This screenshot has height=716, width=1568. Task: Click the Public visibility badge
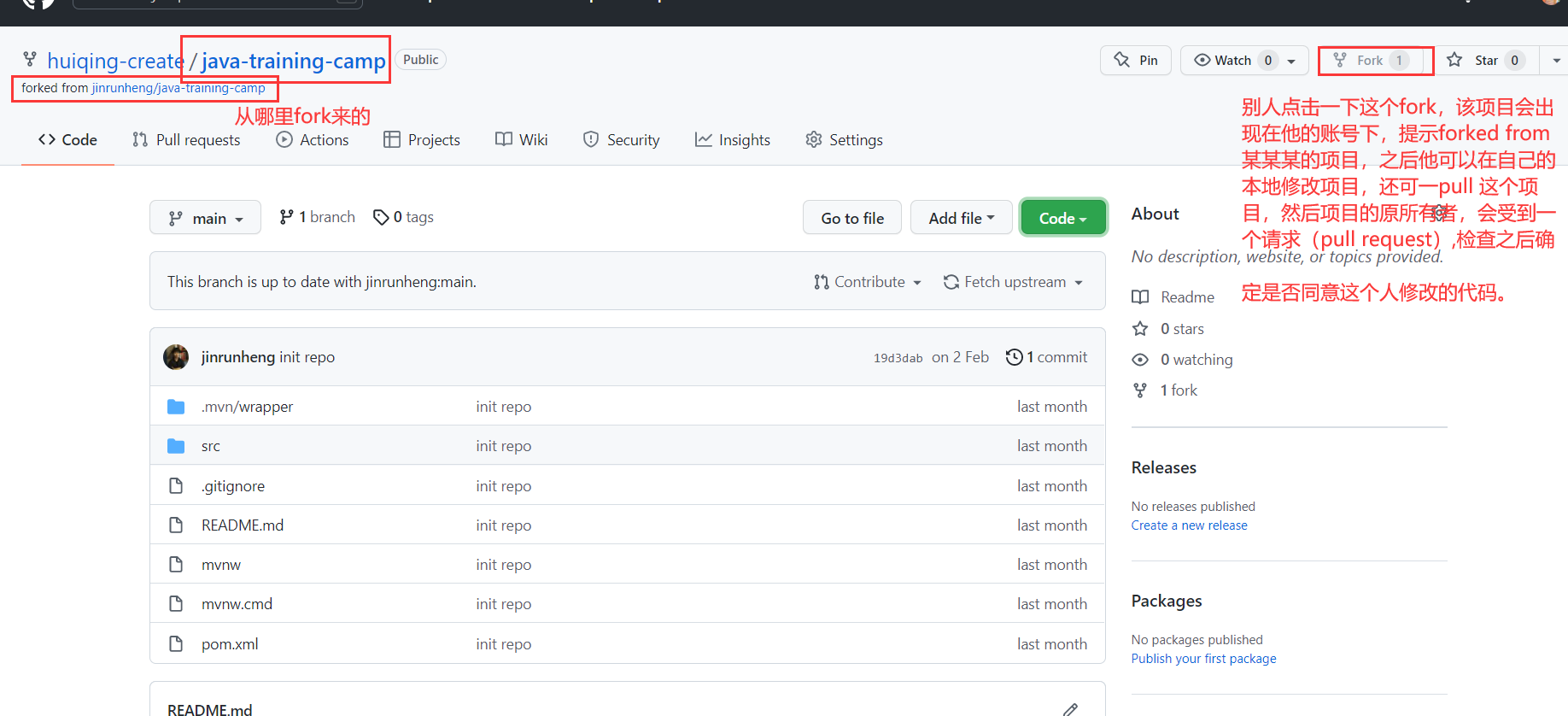pos(420,60)
